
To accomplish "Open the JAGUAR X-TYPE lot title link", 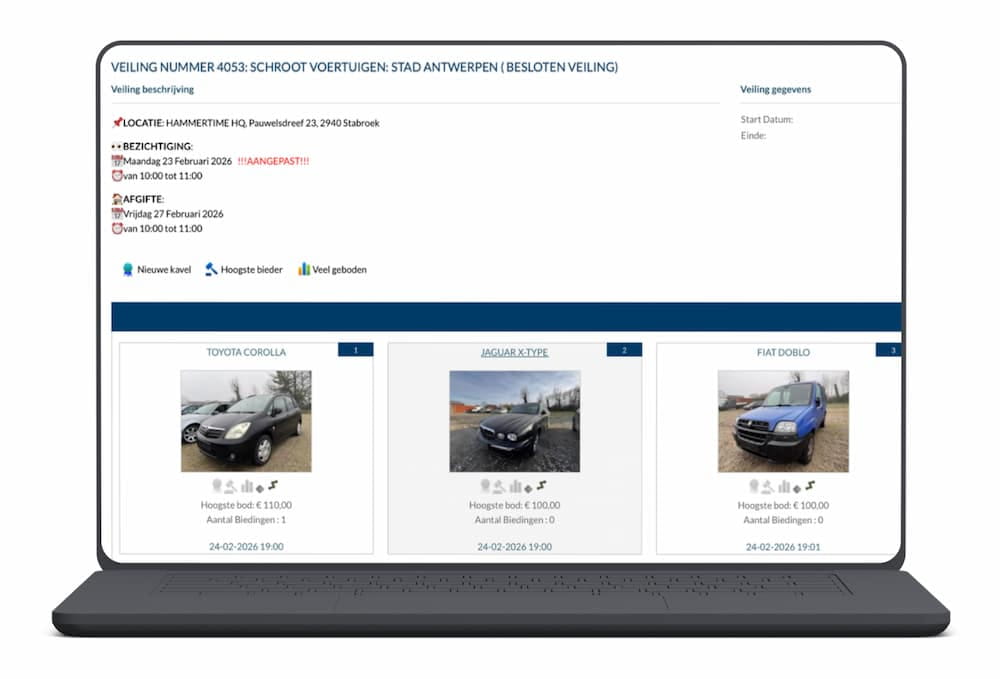I will coord(515,352).
